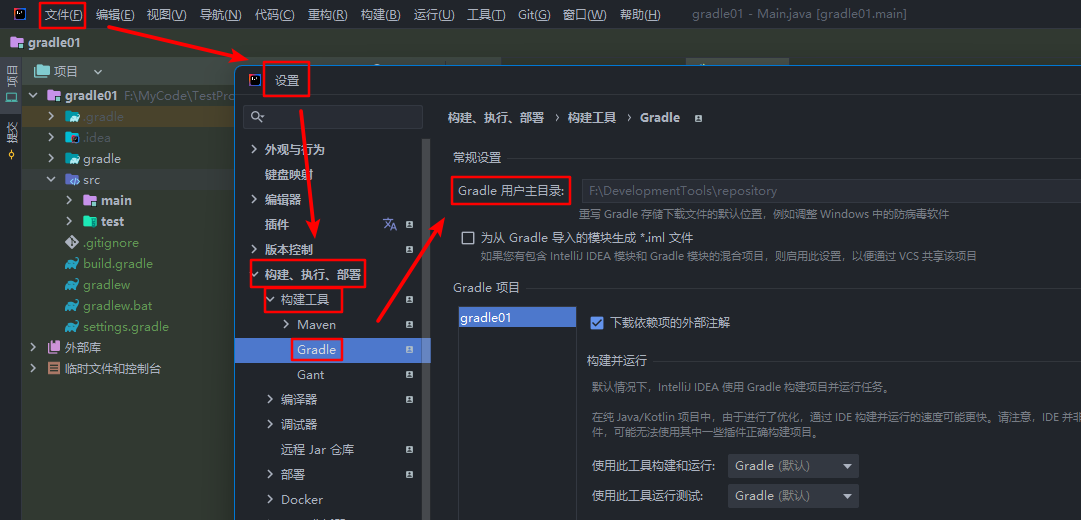
Task: Open the 视图(V) menu
Action: [166, 14]
